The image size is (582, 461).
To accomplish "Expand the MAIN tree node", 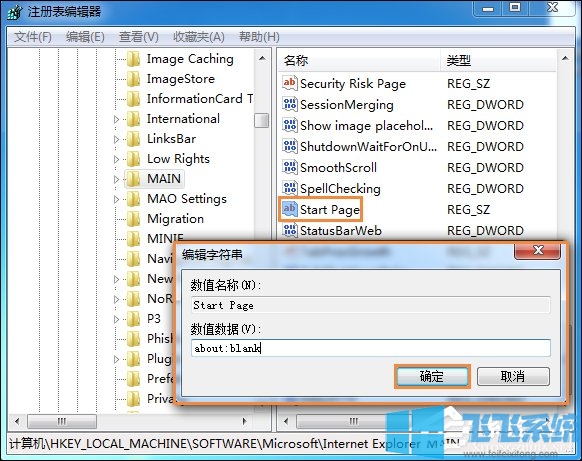I will click(x=116, y=180).
